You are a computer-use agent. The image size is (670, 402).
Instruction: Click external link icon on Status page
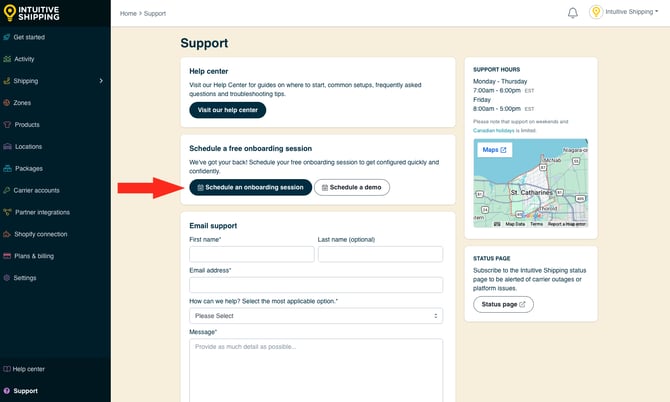522,304
